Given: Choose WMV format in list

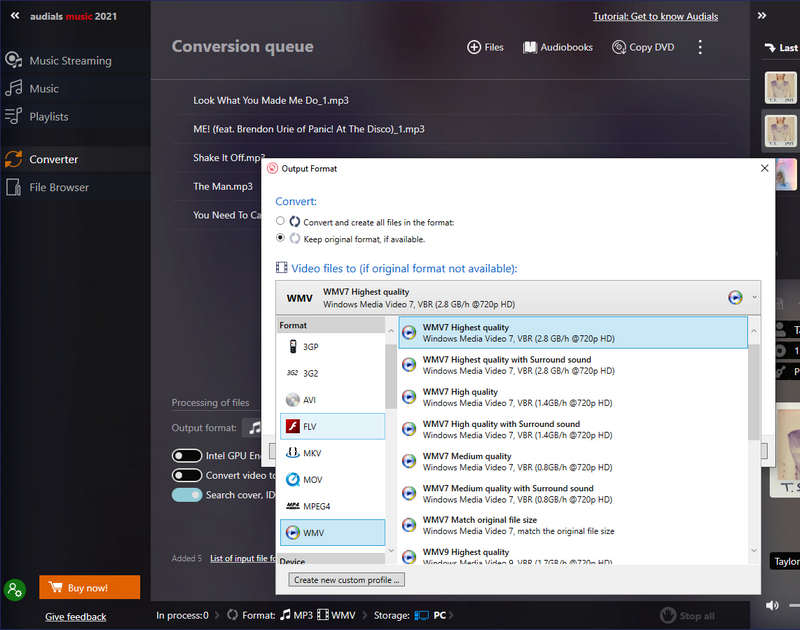Looking at the screenshot, I should [x=332, y=533].
